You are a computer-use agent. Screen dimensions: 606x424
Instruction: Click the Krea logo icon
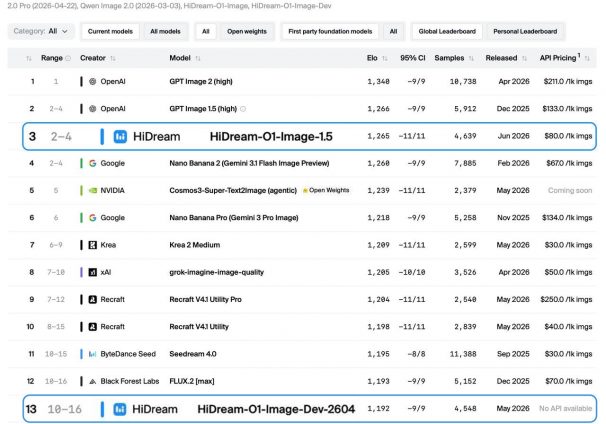(92, 245)
